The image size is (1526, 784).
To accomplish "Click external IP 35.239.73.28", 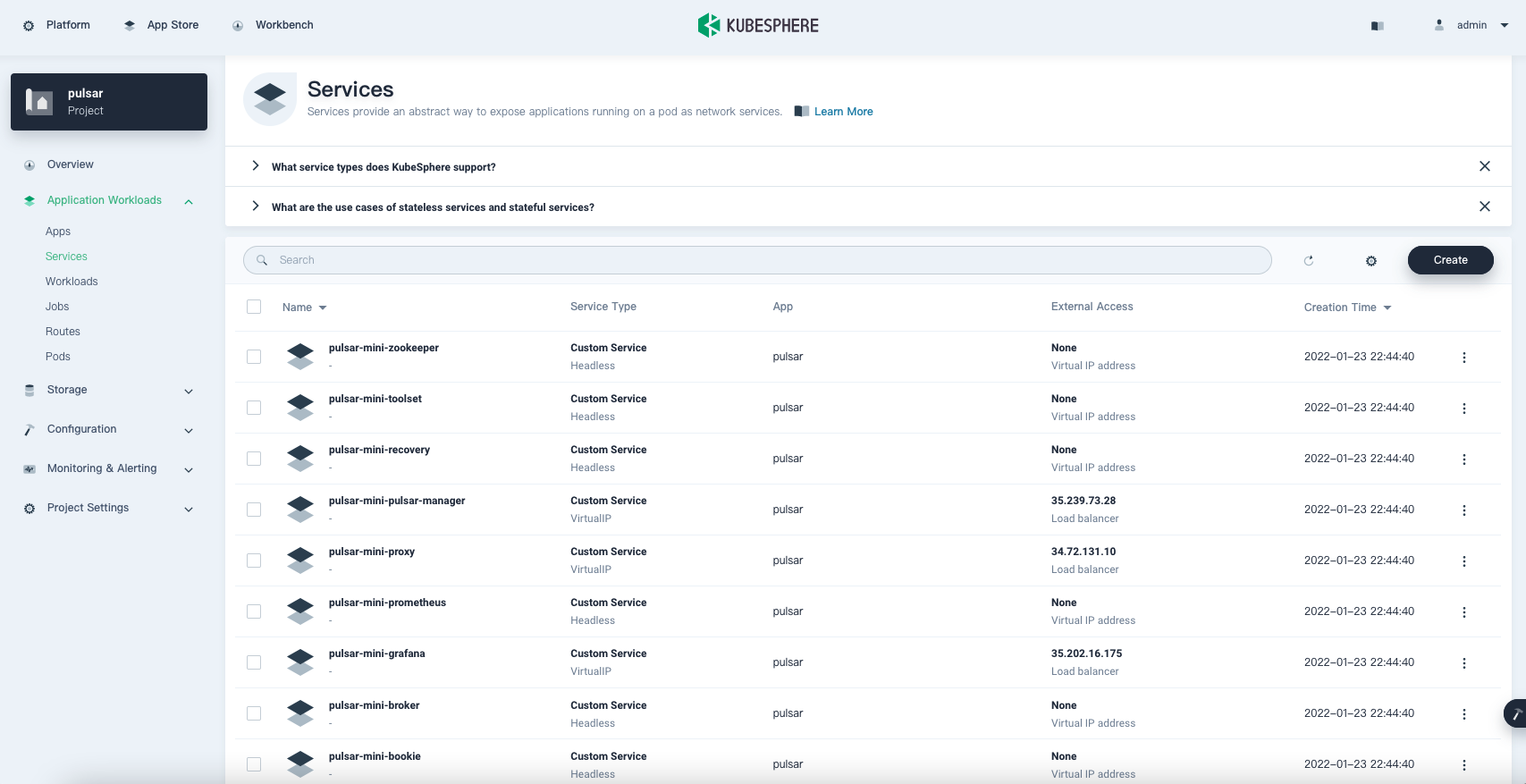I will click(x=1083, y=501).
